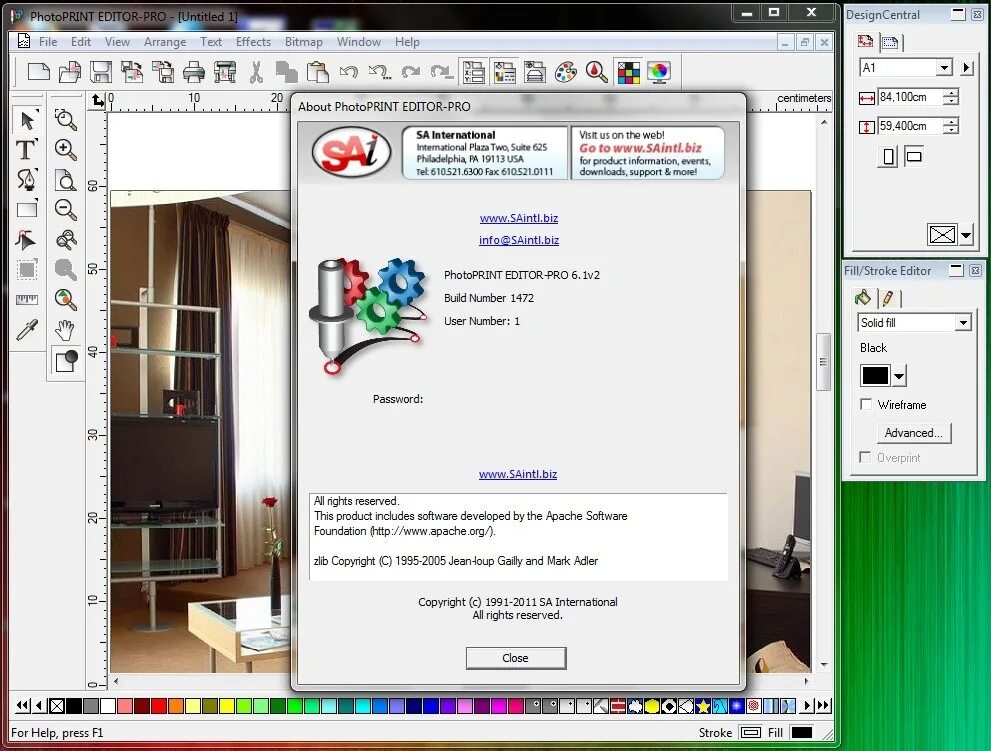The image size is (991, 751).
Task: Open the Solid fill type dropdown
Action: tap(963, 322)
